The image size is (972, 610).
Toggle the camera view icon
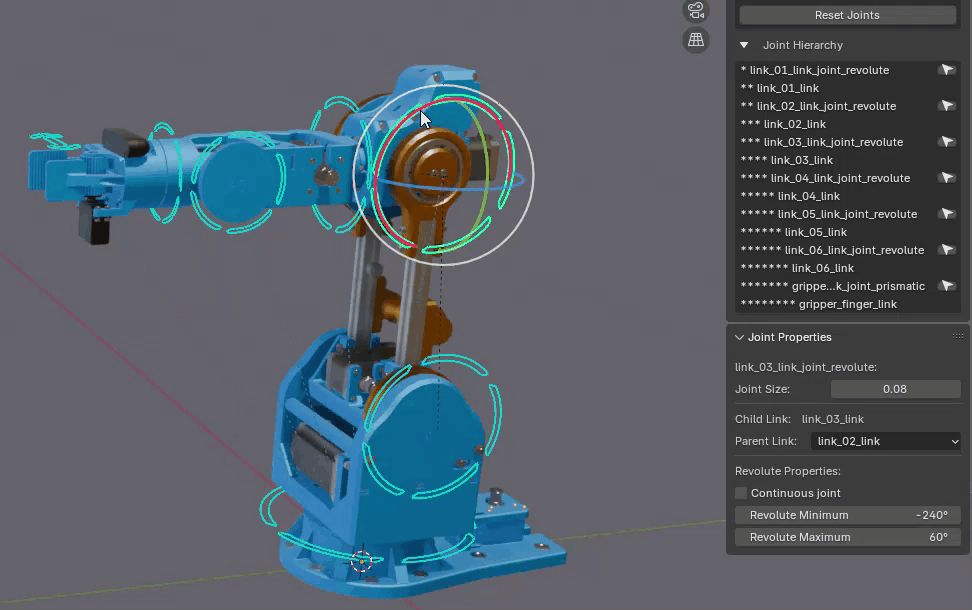696,11
